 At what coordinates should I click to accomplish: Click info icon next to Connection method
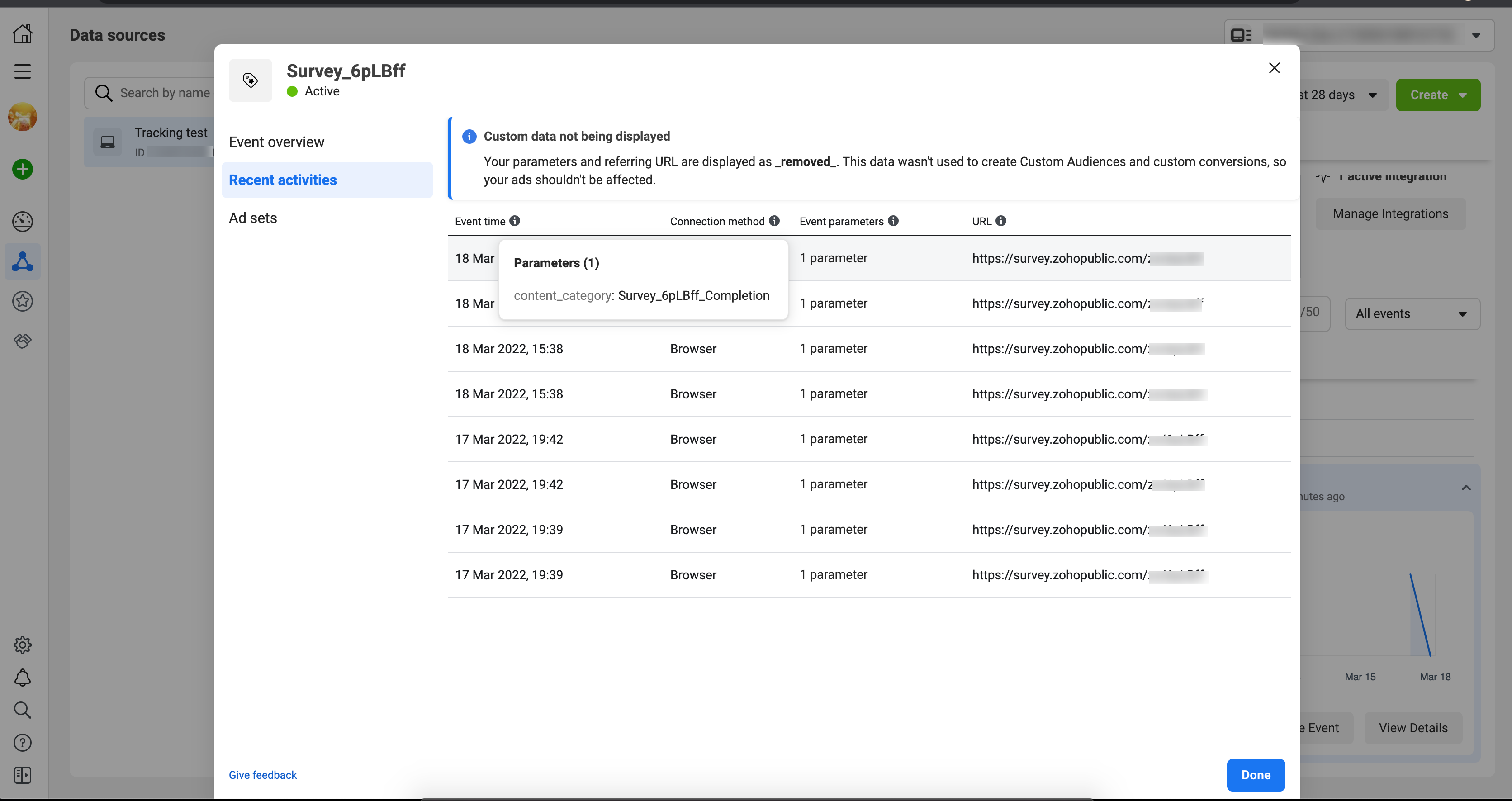pyautogui.click(x=774, y=221)
